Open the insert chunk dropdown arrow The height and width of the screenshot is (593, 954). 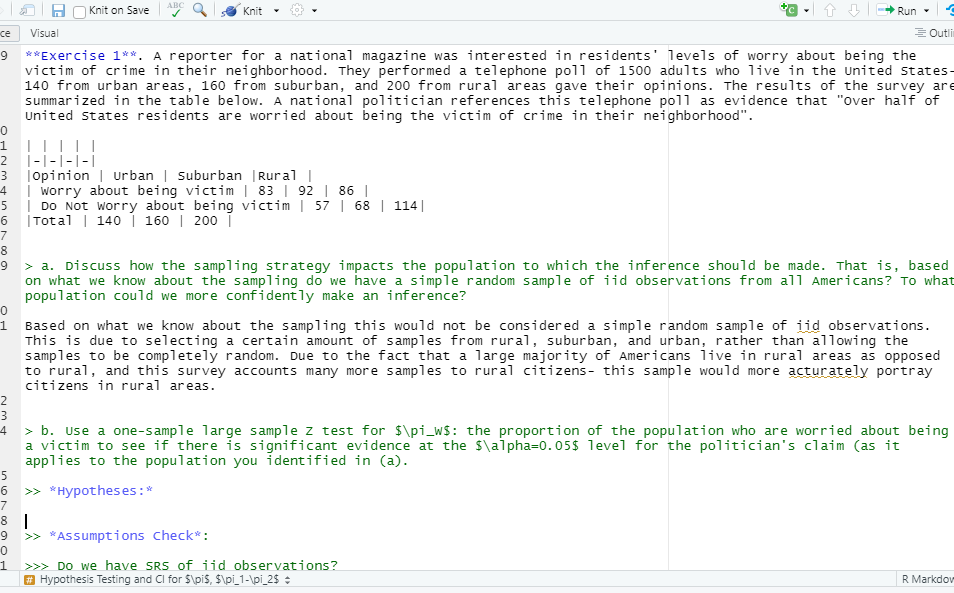(x=806, y=11)
